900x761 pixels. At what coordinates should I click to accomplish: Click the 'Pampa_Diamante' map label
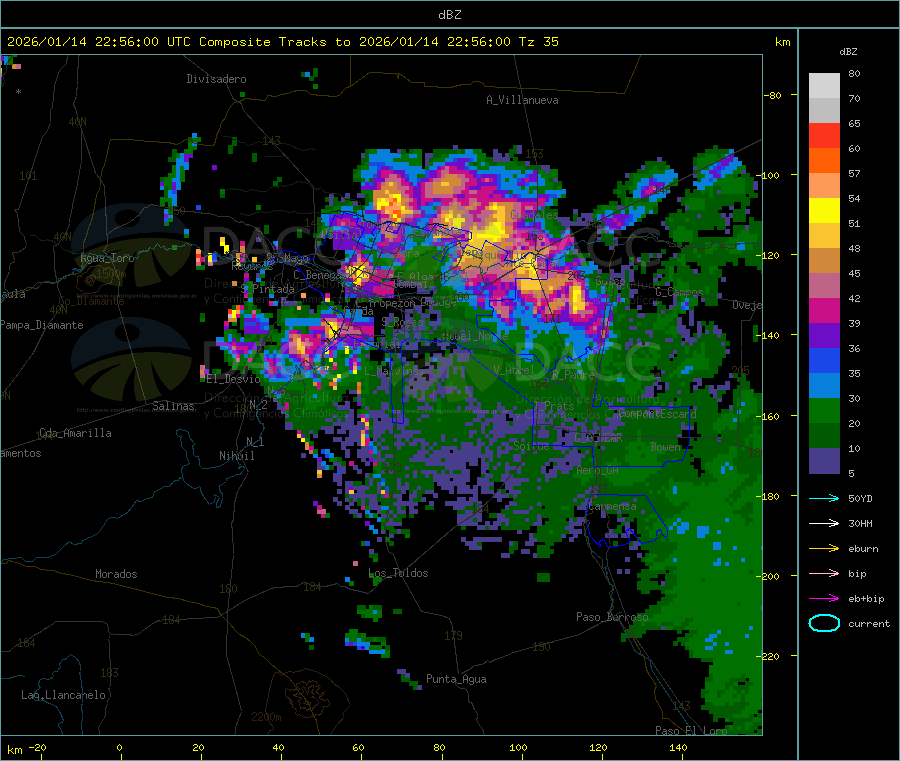point(41,325)
